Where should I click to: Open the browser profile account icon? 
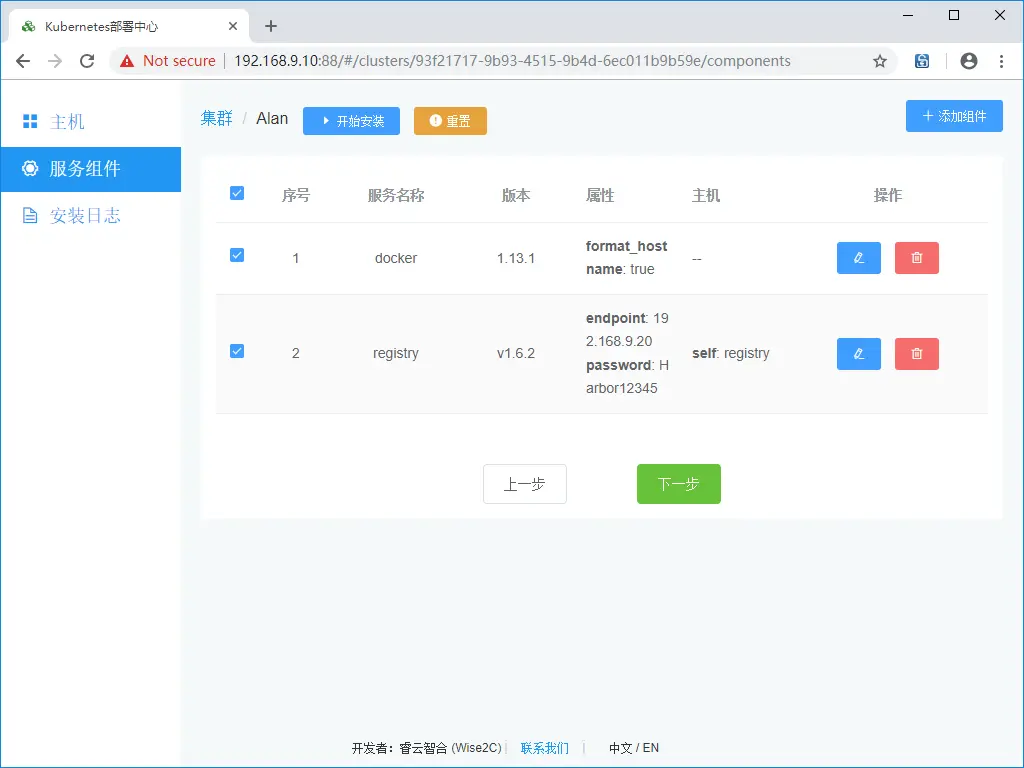[x=968, y=61]
